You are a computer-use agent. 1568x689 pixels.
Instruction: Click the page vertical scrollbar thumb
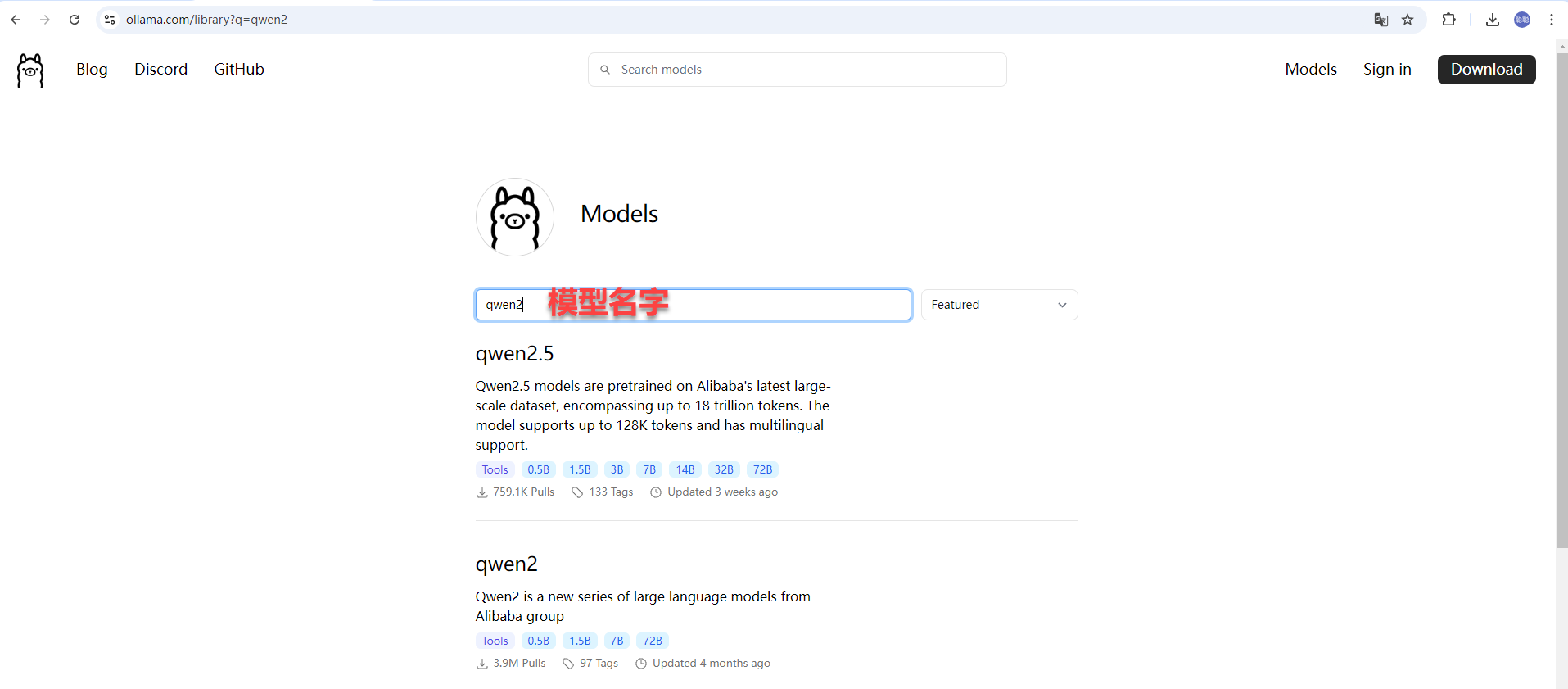pyautogui.click(x=1562, y=301)
